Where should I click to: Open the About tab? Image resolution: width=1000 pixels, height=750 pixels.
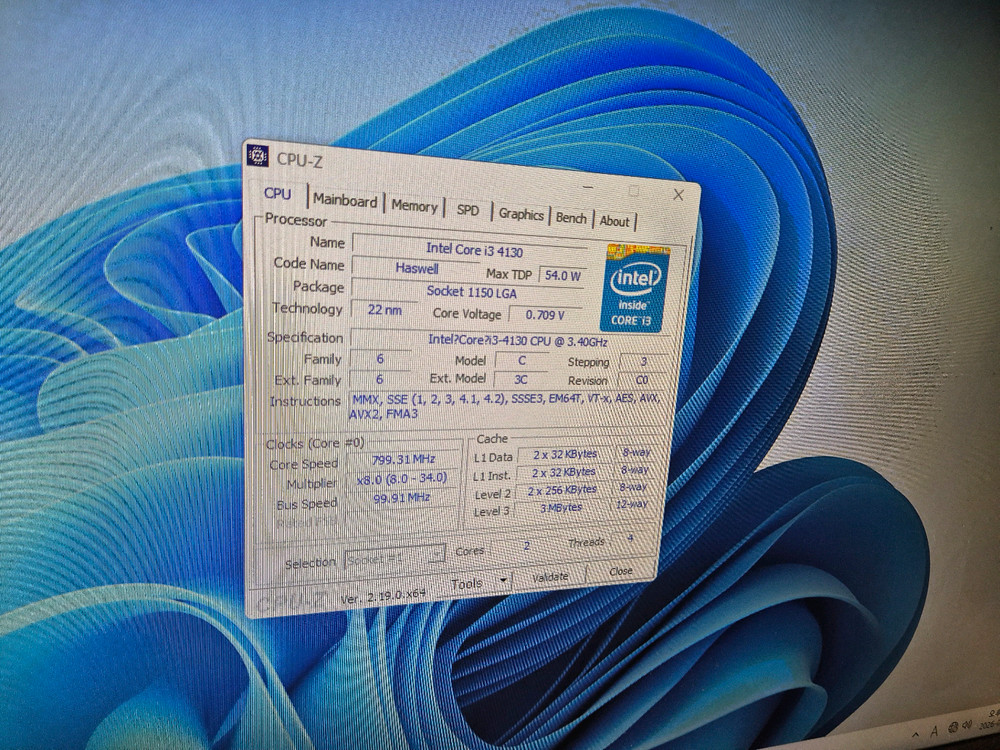click(615, 220)
